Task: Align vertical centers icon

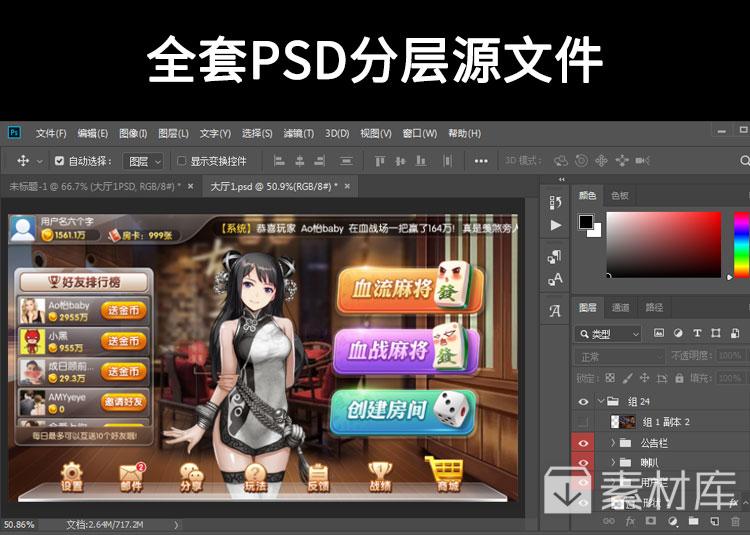Action: click(400, 161)
